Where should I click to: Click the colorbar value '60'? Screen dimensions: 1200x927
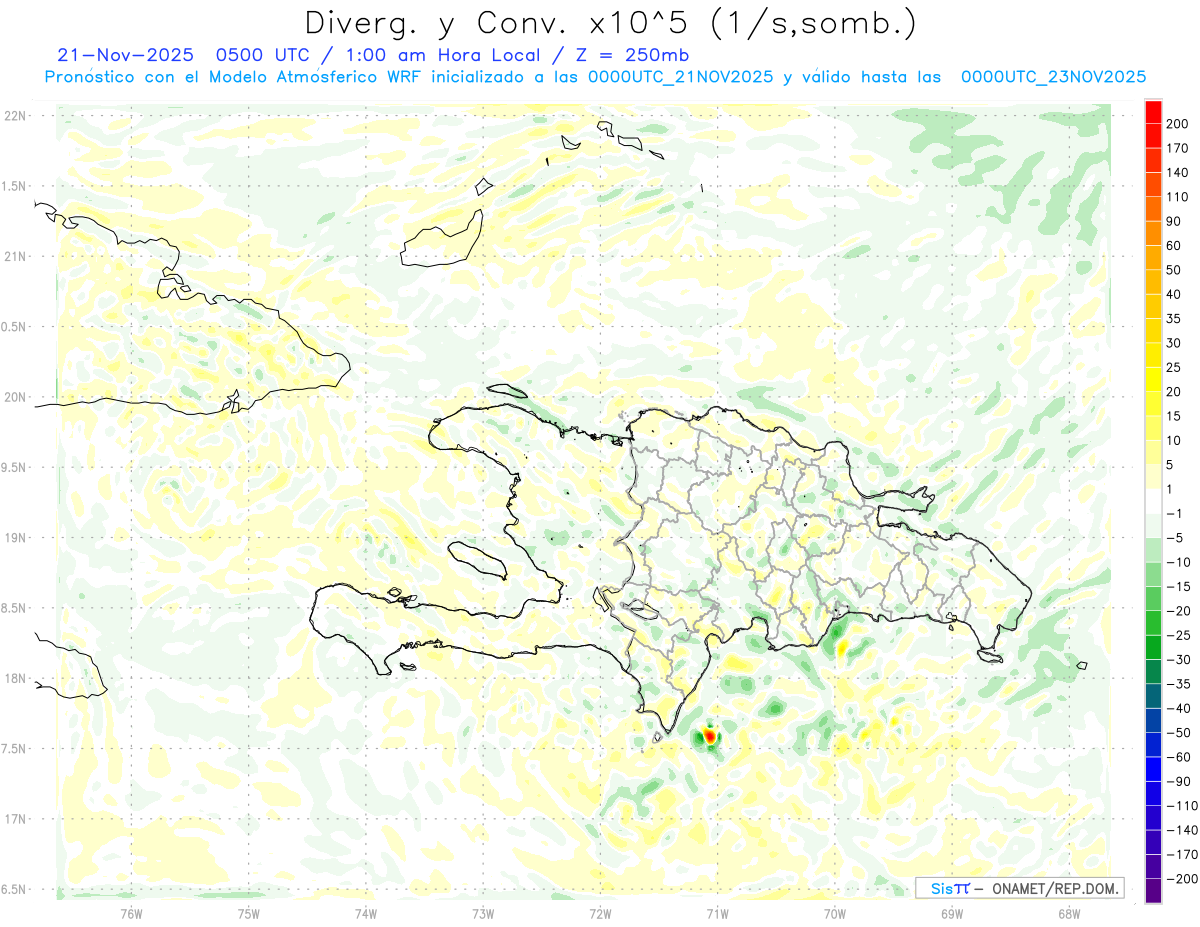[1174, 246]
